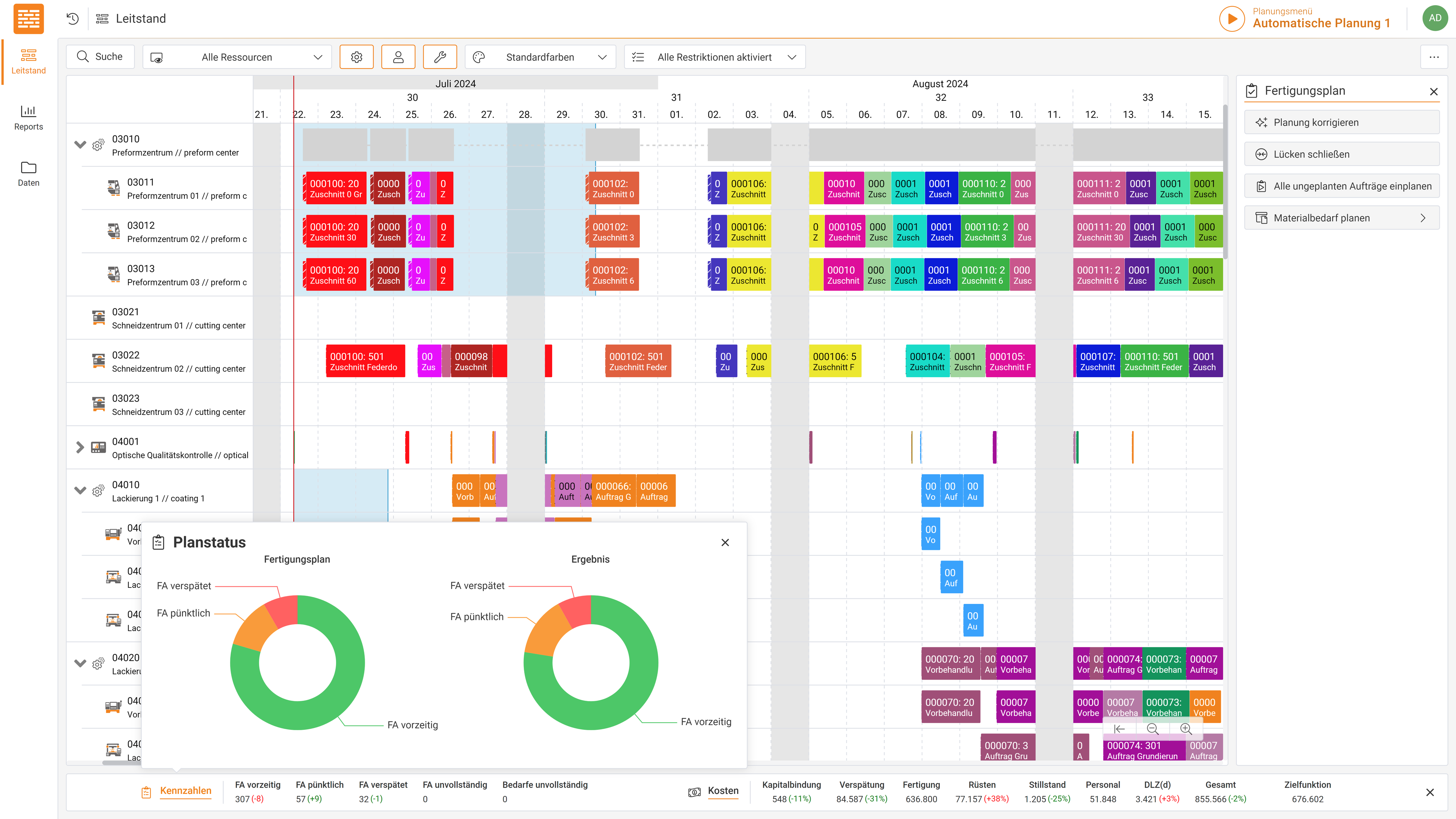Image resolution: width=1456 pixels, height=819 pixels.
Task: Click zoom in magnifier on timeline
Action: 1186,729
